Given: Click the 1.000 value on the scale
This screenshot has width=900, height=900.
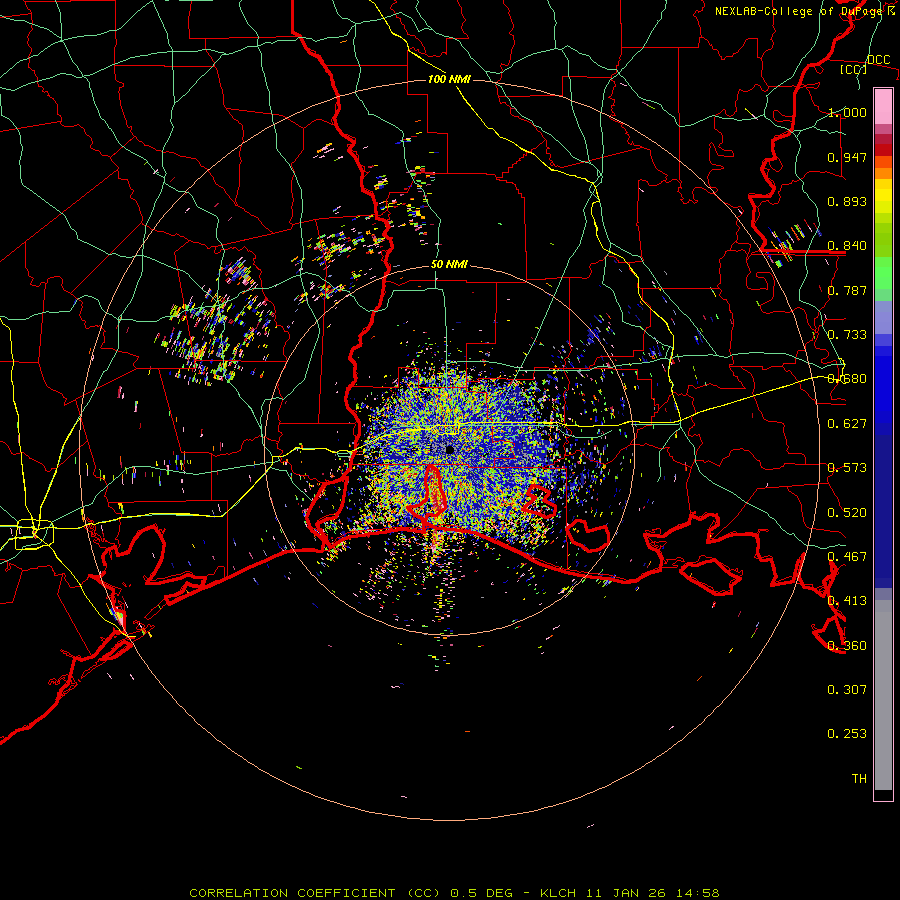Looking at the screenshot, I should 847,112.
